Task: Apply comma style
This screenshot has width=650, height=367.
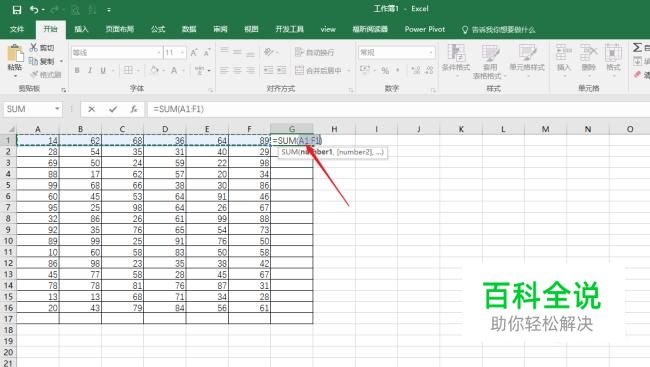Action: (x=398, y=70)
